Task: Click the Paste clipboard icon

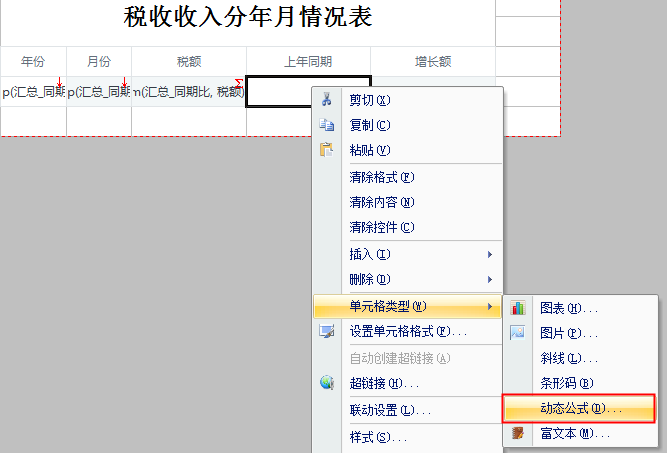Action: pyautogui.click(x=326, y=150)
